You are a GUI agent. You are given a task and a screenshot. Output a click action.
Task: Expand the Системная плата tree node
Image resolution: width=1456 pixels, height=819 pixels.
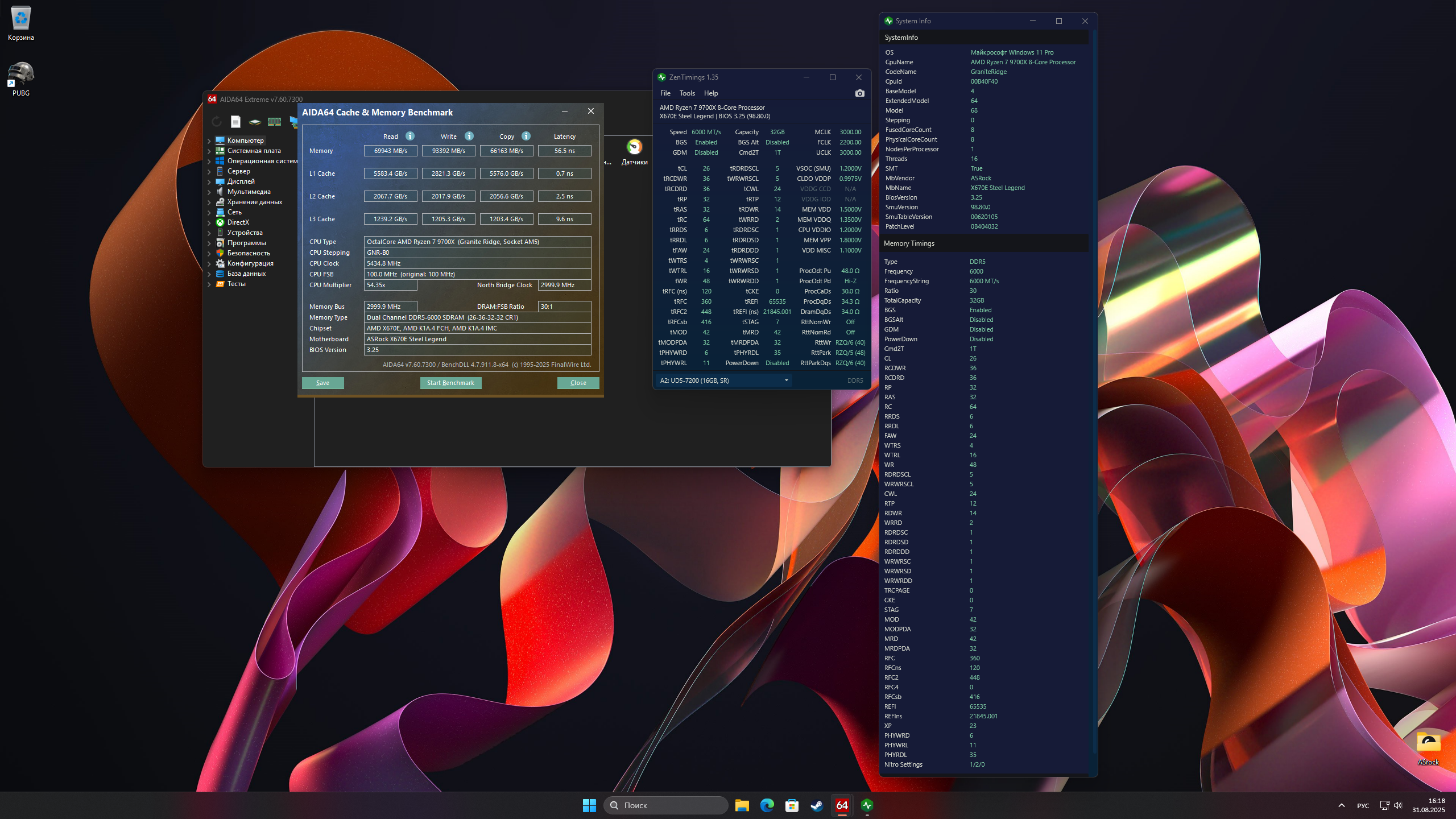pos(209,151)
